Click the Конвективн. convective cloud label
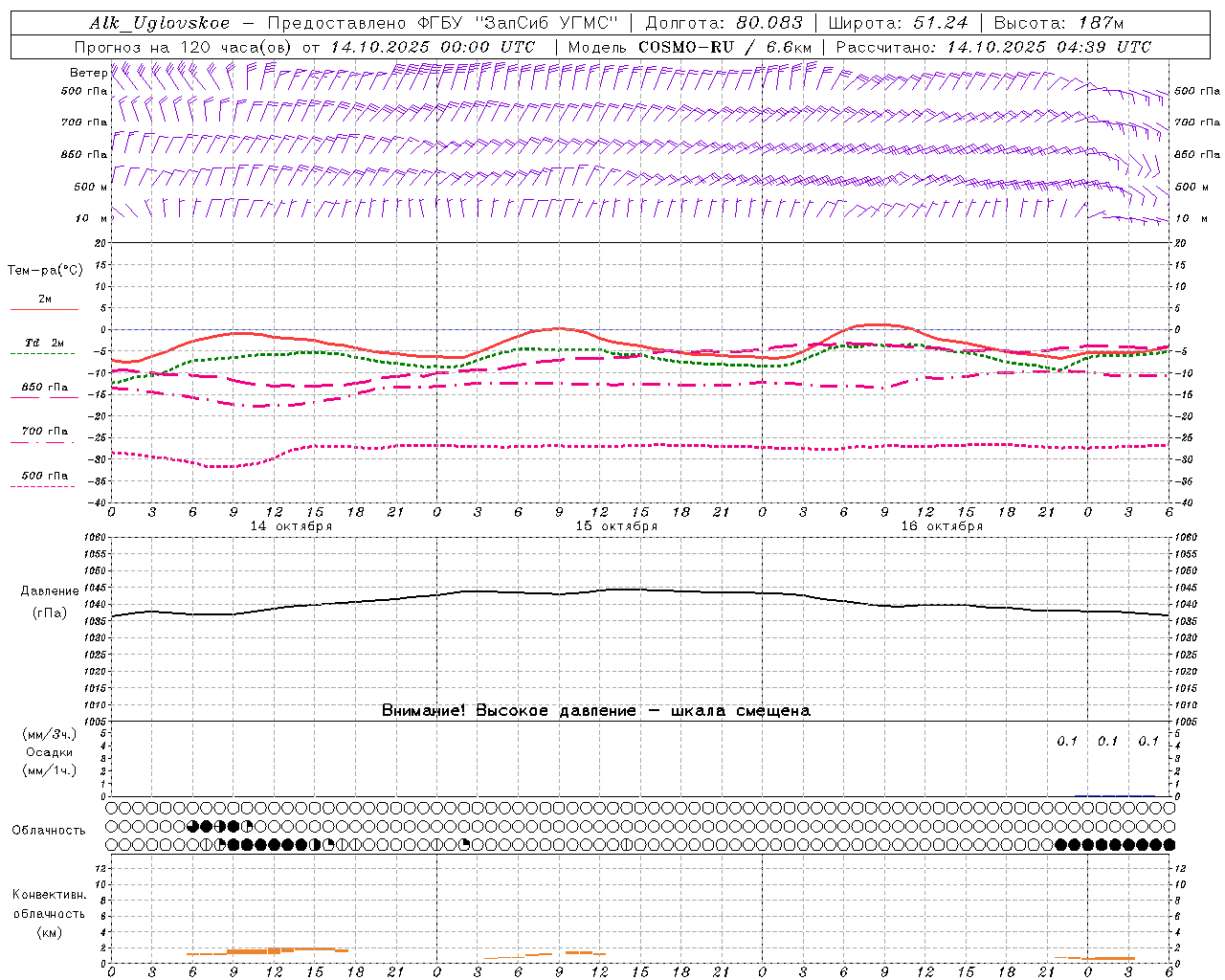This screenshot has height=980, width=1225. pyautogui.click(x=49, y=895)
